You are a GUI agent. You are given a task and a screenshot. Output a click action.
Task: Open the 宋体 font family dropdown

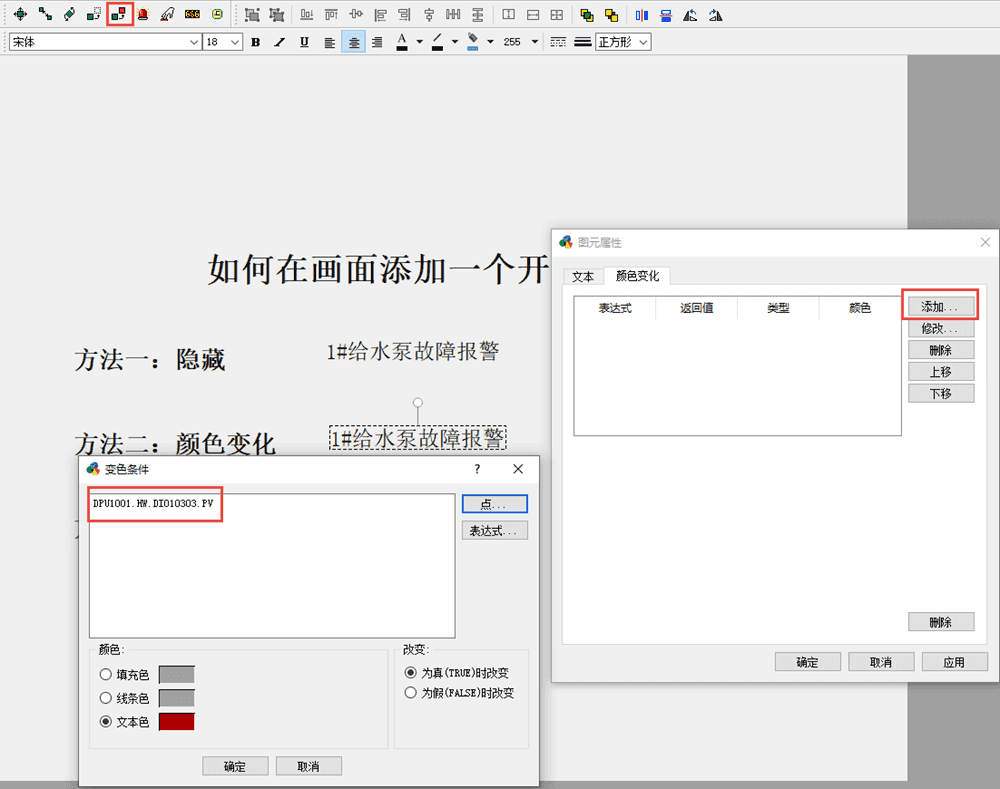pos(194,42)
